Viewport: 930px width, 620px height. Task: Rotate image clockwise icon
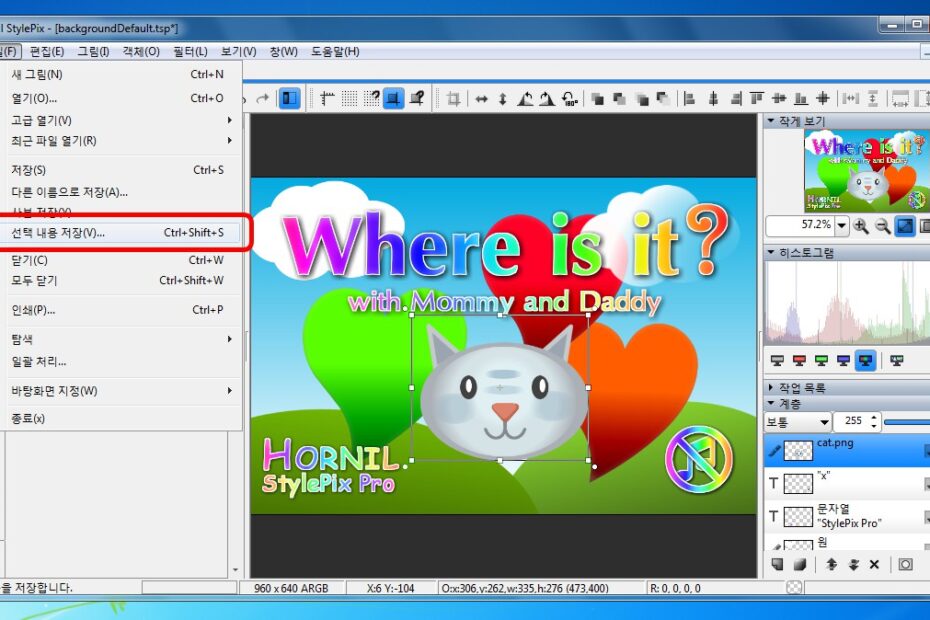(547, 98)
